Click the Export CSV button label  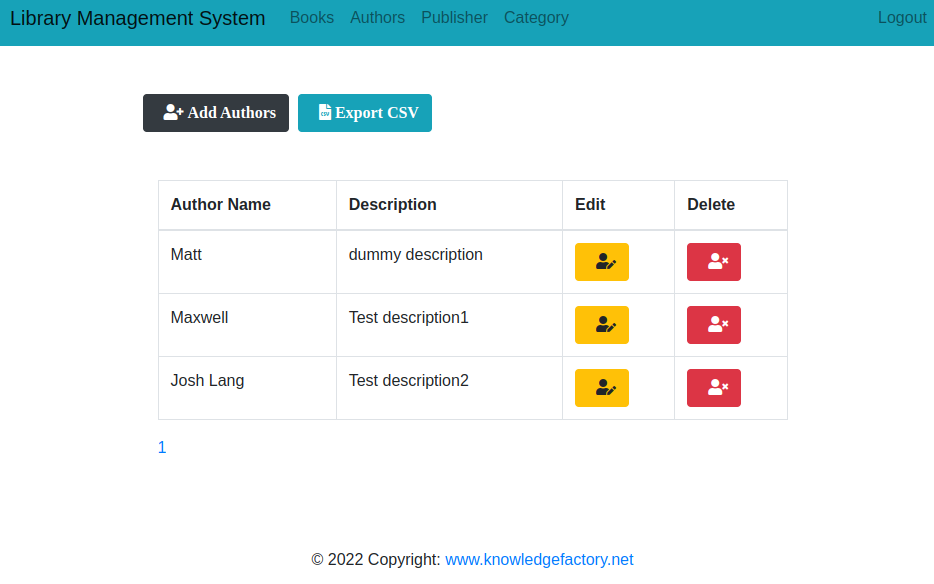tap(377, 113)
